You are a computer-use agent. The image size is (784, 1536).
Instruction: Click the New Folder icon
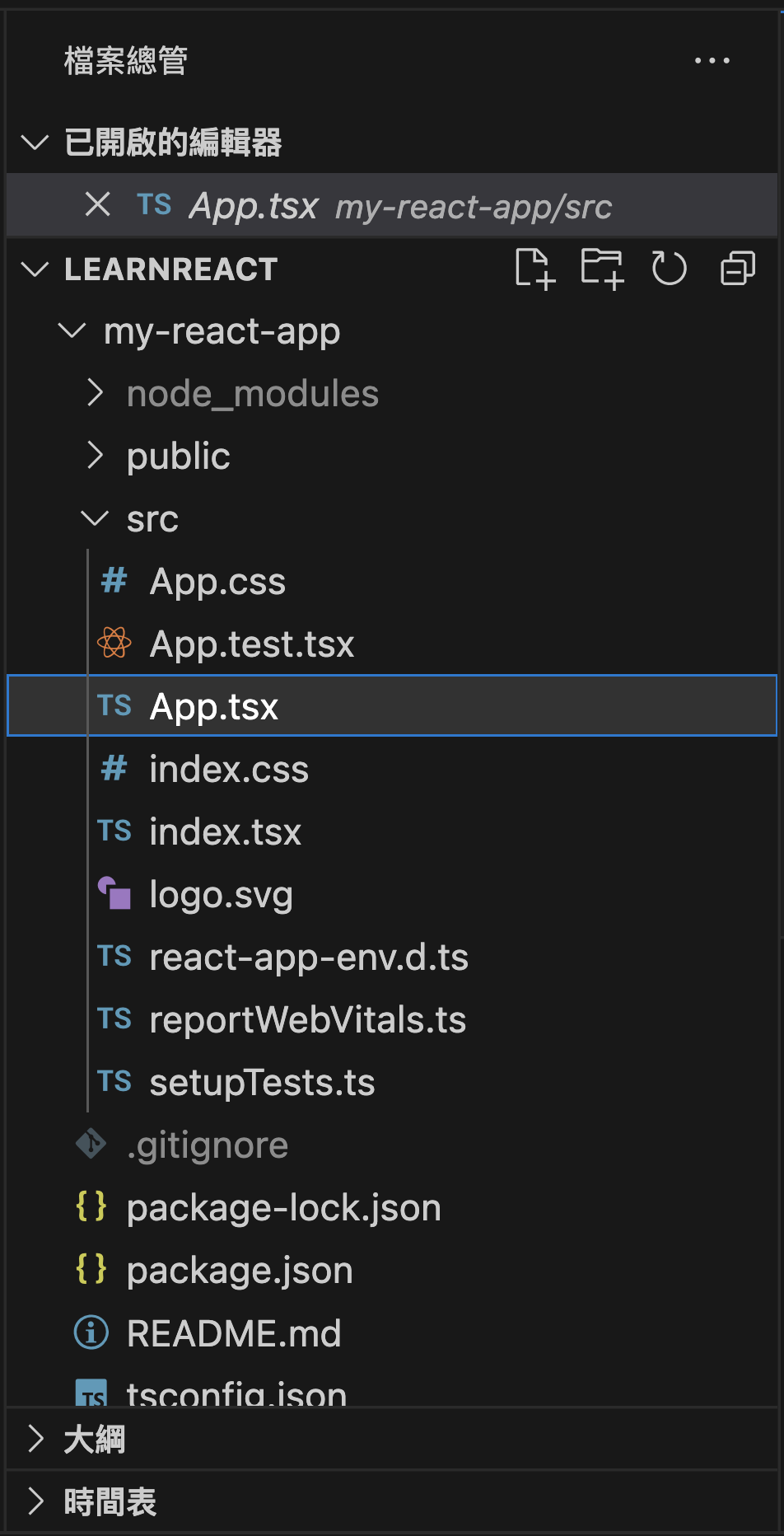tap(602, 269)
